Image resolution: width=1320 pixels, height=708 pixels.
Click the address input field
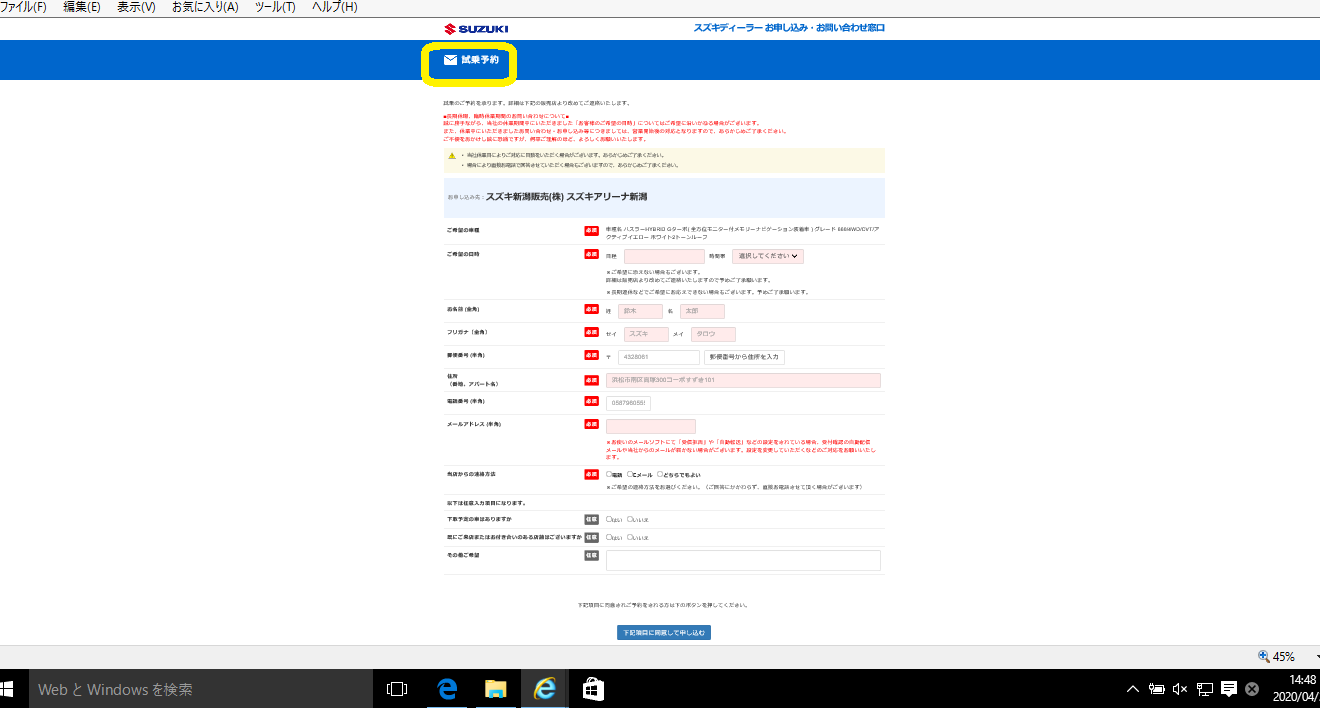coord(743,380)
